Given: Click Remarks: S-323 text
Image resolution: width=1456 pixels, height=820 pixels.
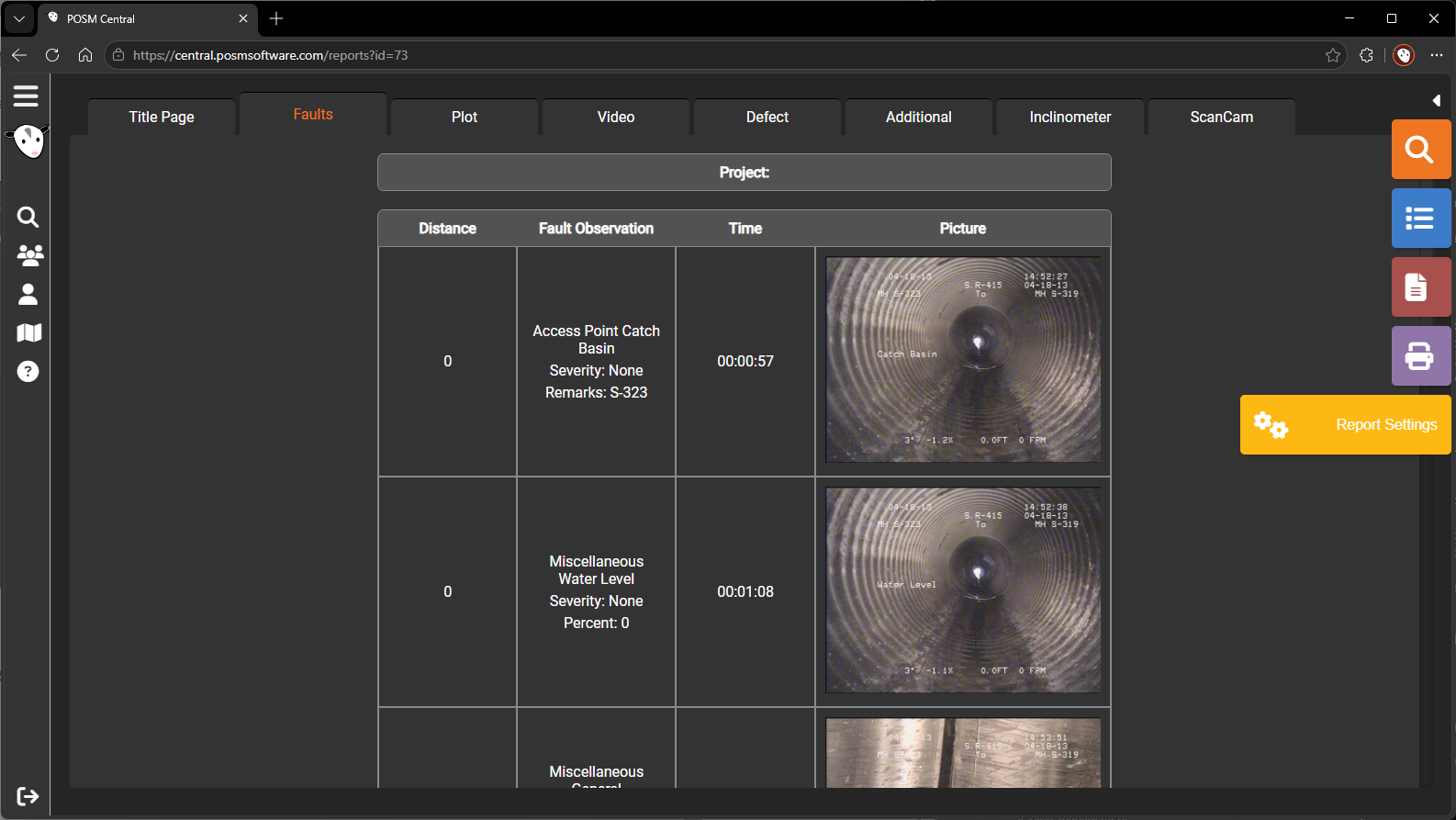Looking at the screenshot, I should coord(597,393).
